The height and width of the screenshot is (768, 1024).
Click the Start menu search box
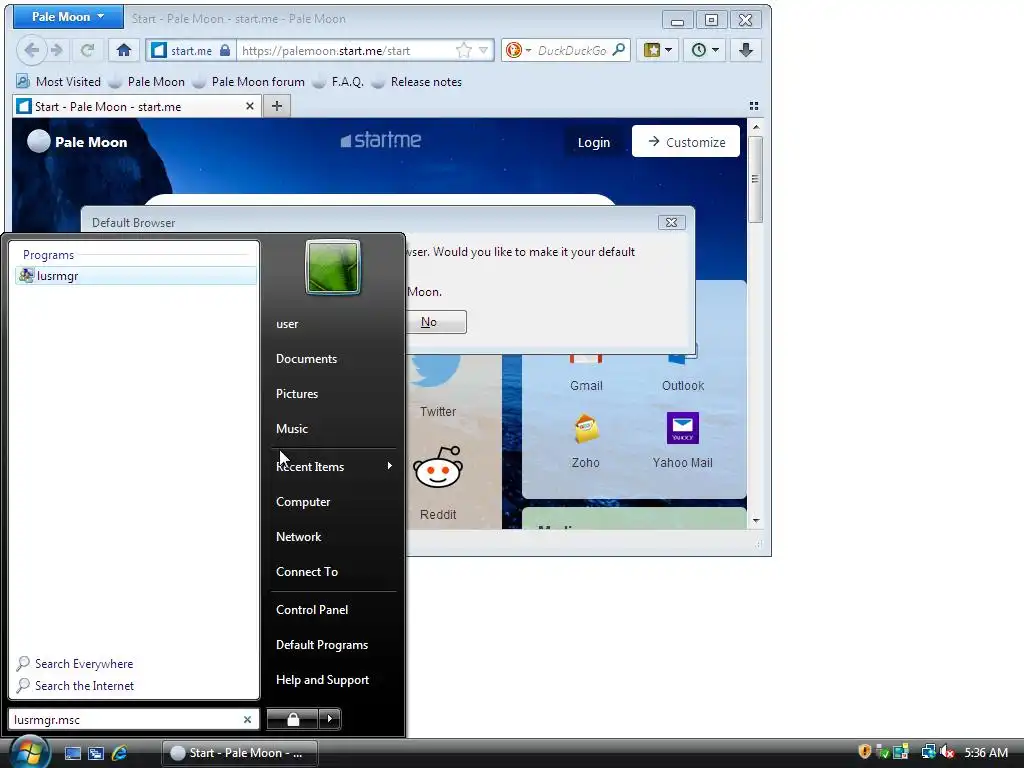pos(125,720)
